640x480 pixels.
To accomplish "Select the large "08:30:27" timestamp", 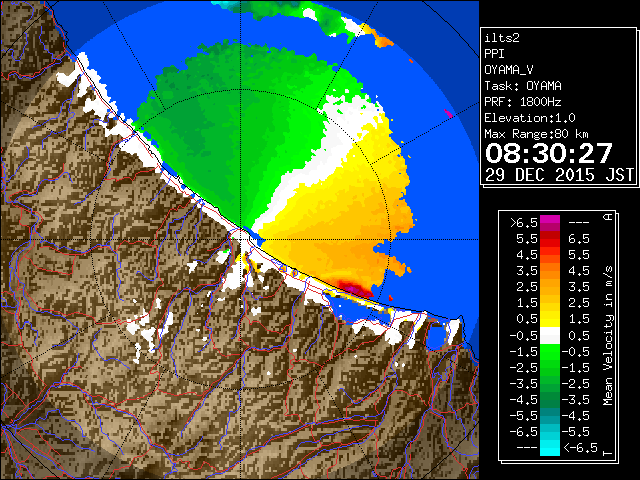I will coord(549,153).
